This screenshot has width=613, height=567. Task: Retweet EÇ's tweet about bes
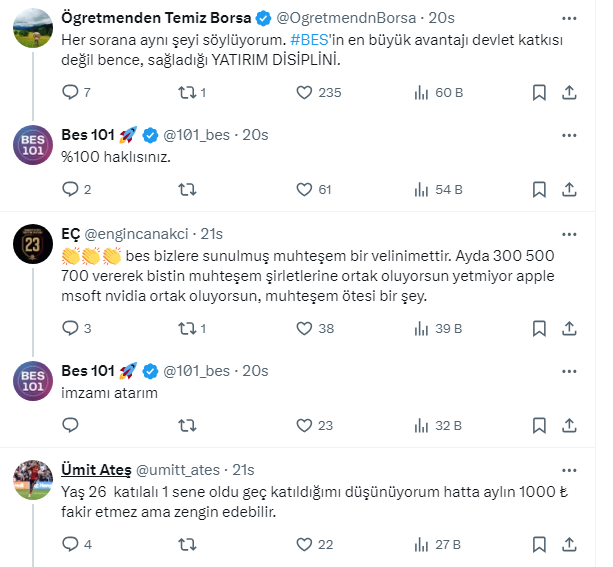click(x=187, y=327)
